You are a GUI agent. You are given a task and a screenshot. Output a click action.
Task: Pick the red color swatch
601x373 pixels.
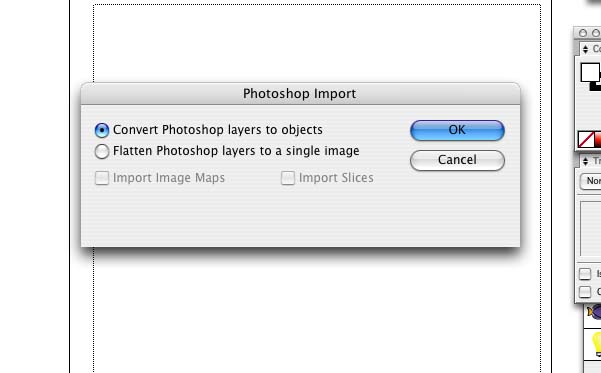pyautogui.click(x=598, y=139)
